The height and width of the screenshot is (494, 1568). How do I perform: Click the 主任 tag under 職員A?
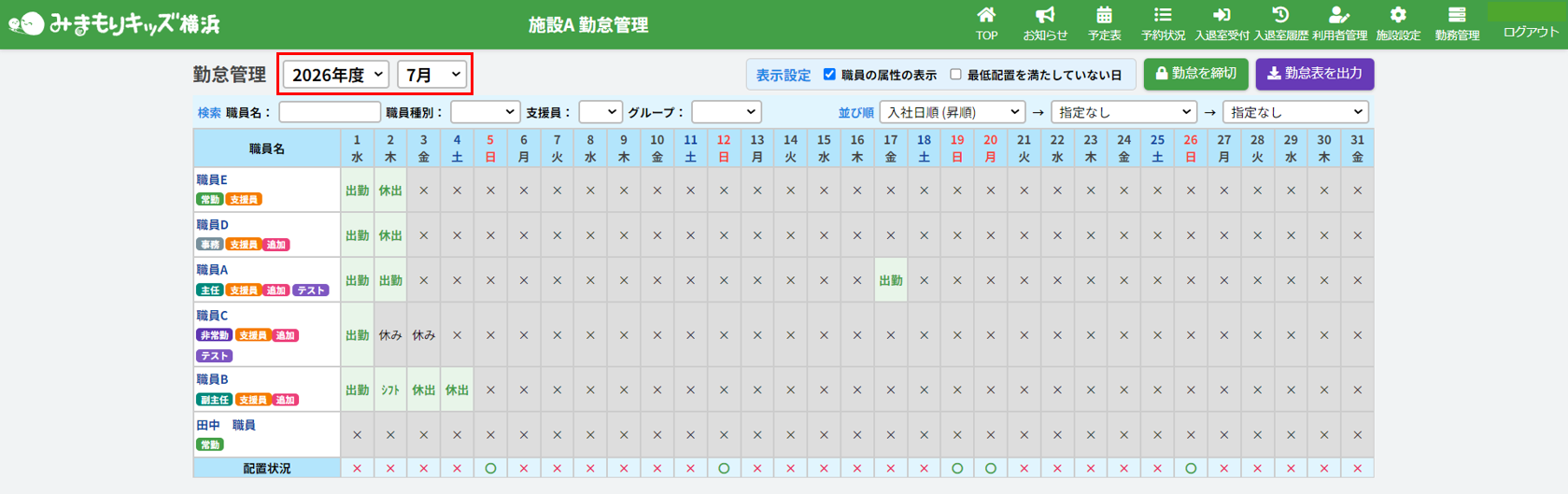point(209,290)
